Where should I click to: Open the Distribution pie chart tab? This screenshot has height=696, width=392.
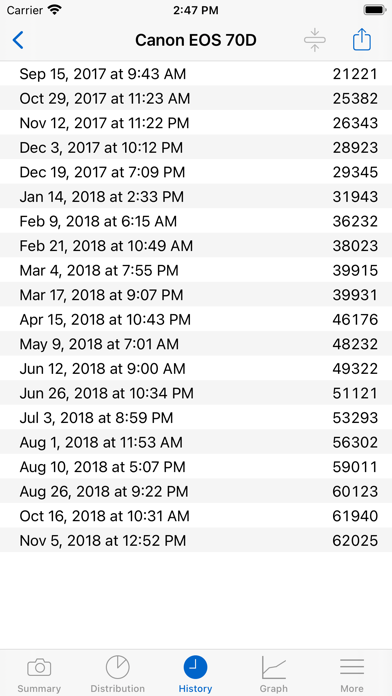click(118, 673)
